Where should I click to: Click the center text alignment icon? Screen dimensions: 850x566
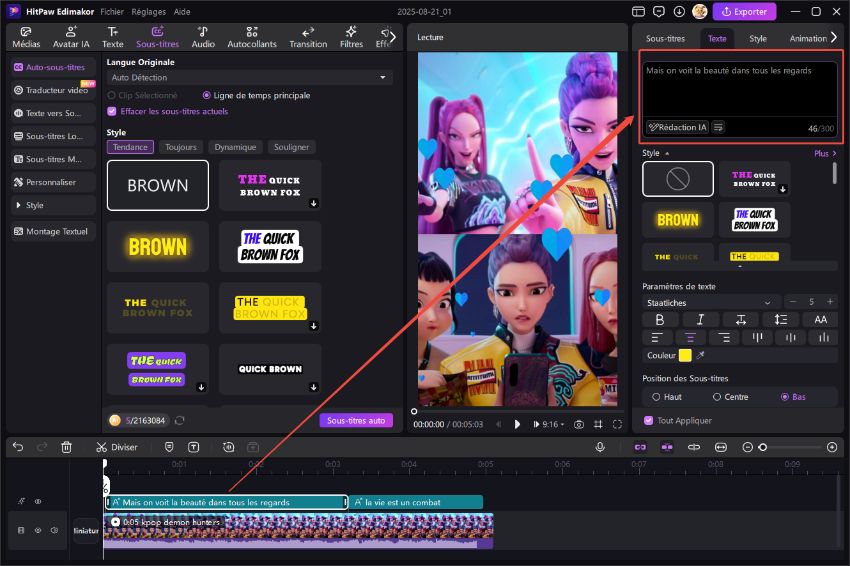[690, 338]
